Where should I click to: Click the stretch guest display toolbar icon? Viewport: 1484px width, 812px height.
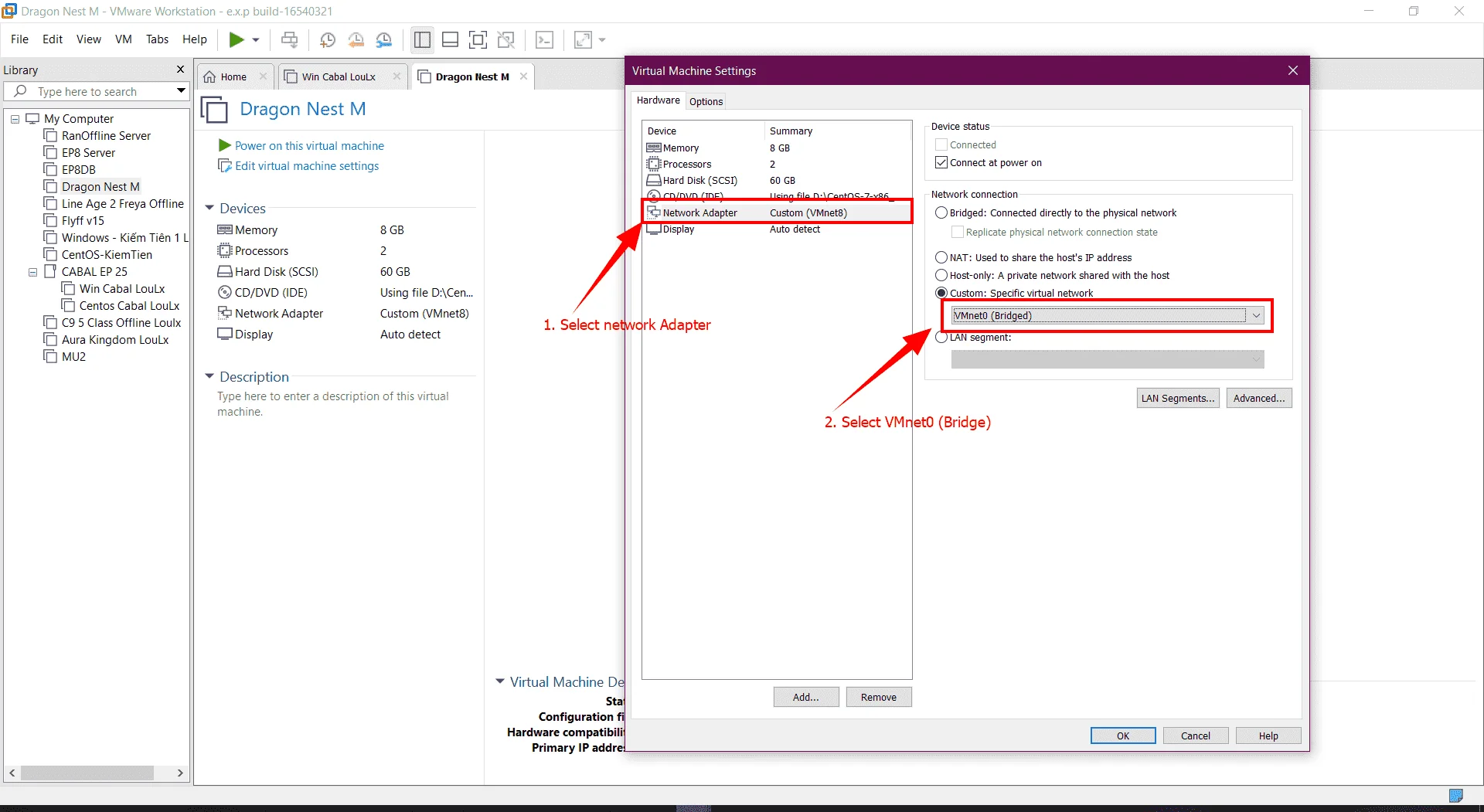click(x=583, y=39)
